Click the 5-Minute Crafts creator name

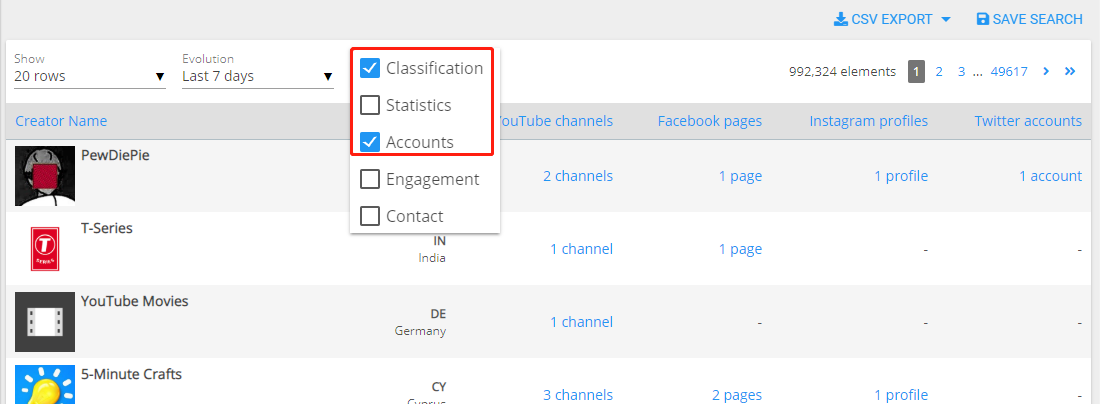(x=131, y=375)
